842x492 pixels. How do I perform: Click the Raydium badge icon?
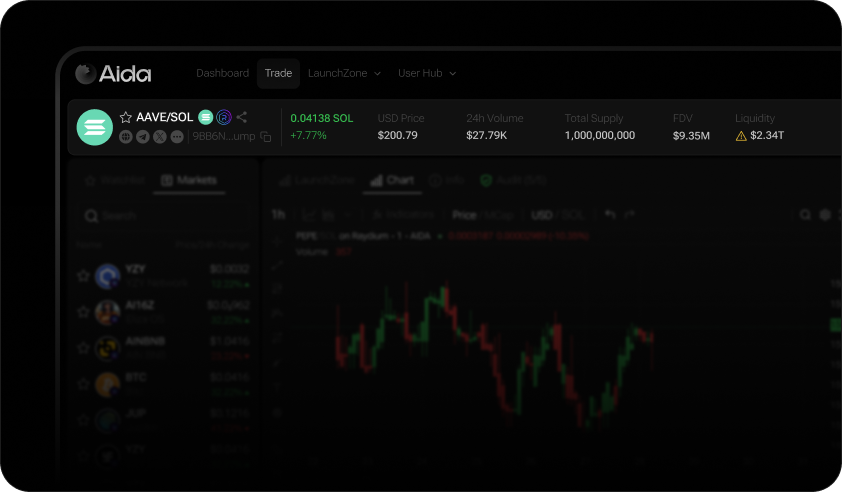[223, 117]
